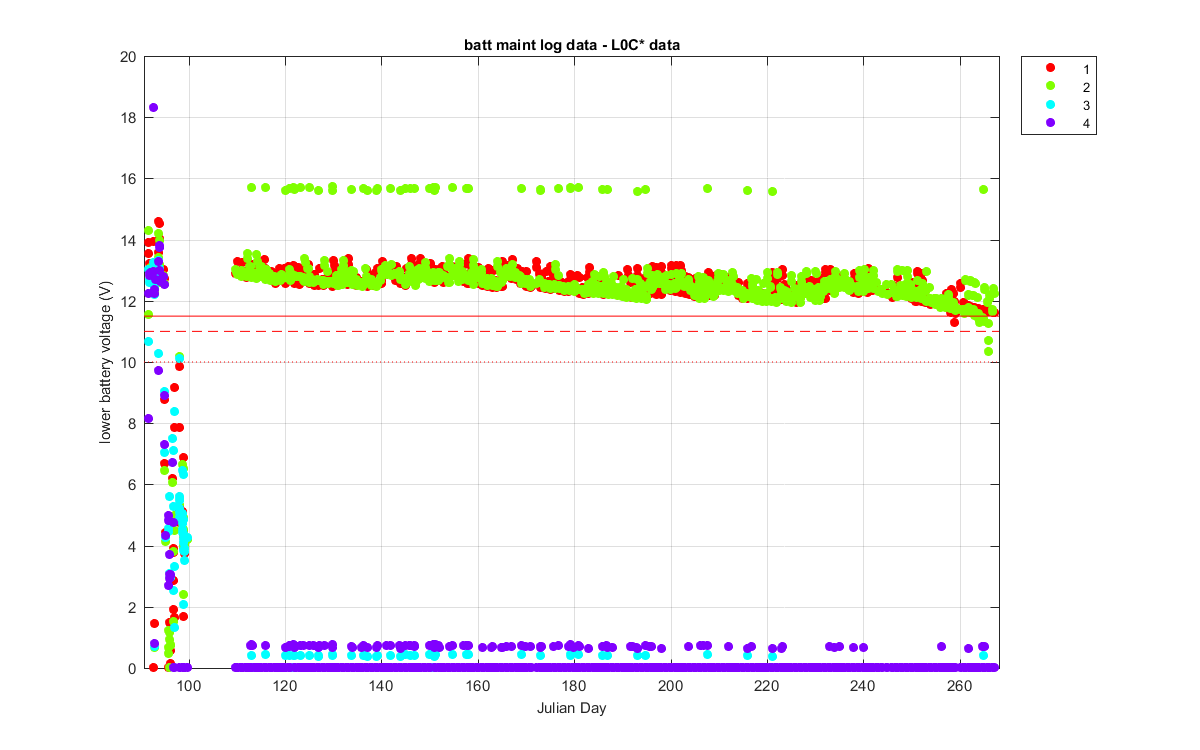The image size is (1200, 750).
Task: Select legend label 1
Action: [1084, 67]
